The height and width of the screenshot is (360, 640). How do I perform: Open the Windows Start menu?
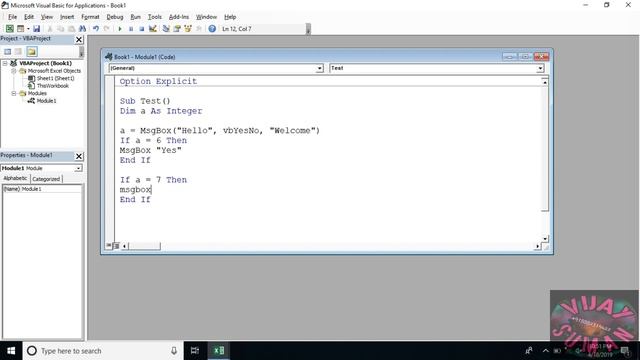pyautogui.click(x=11, y=351)
